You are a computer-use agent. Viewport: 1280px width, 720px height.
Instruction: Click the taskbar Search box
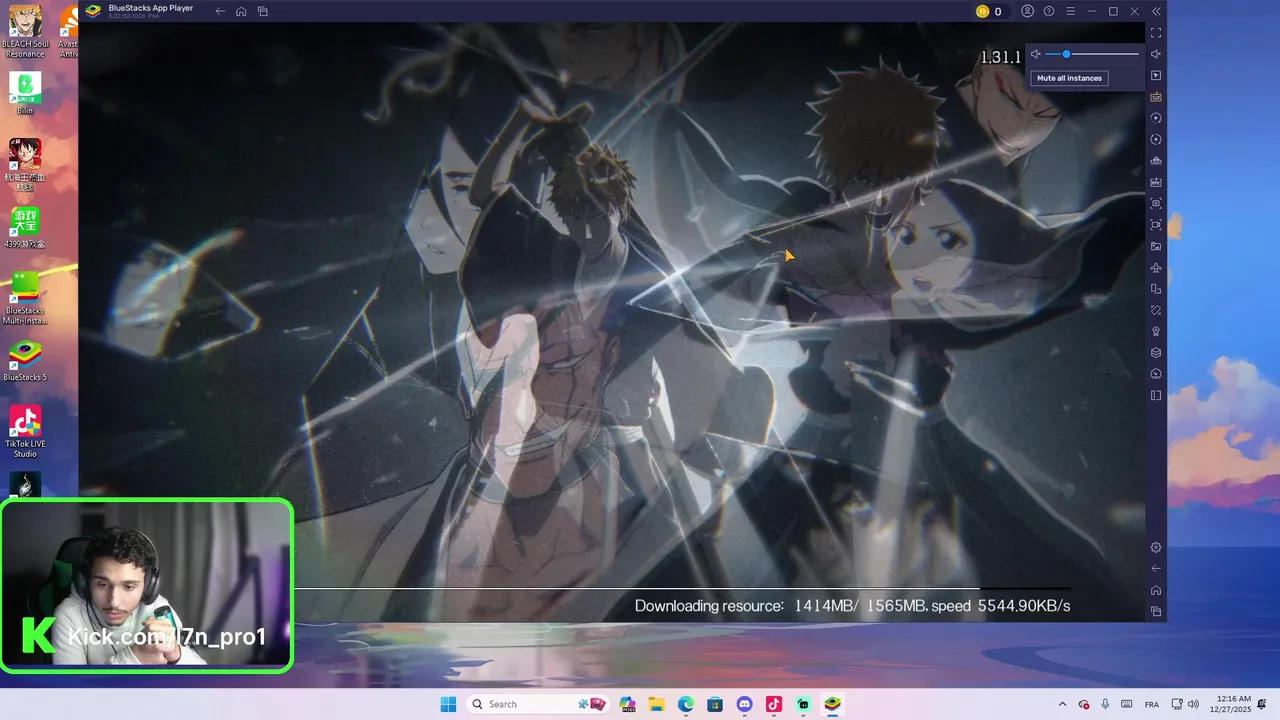coord(538,704)
